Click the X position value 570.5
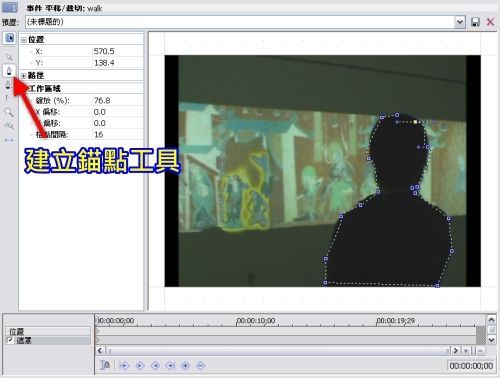 click(104, 51)
